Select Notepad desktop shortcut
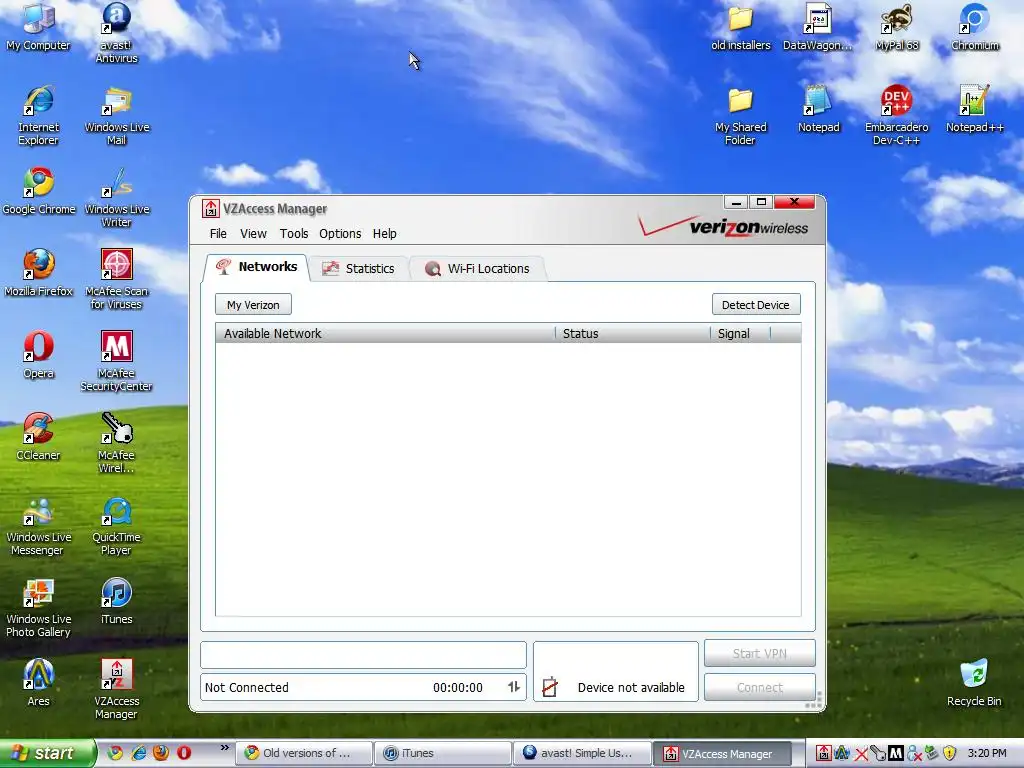Image resolution: width=1024 pixels, height=768 pixels. pyautogui.click(x=818, y=110)
